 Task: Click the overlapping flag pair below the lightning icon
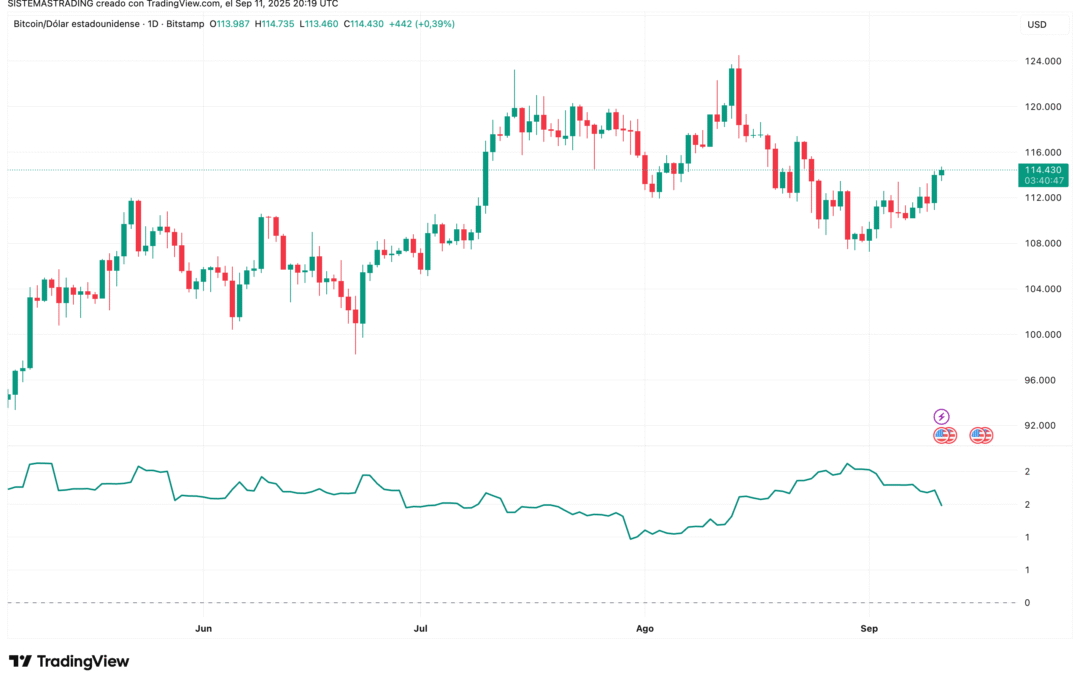pos(943,436)
